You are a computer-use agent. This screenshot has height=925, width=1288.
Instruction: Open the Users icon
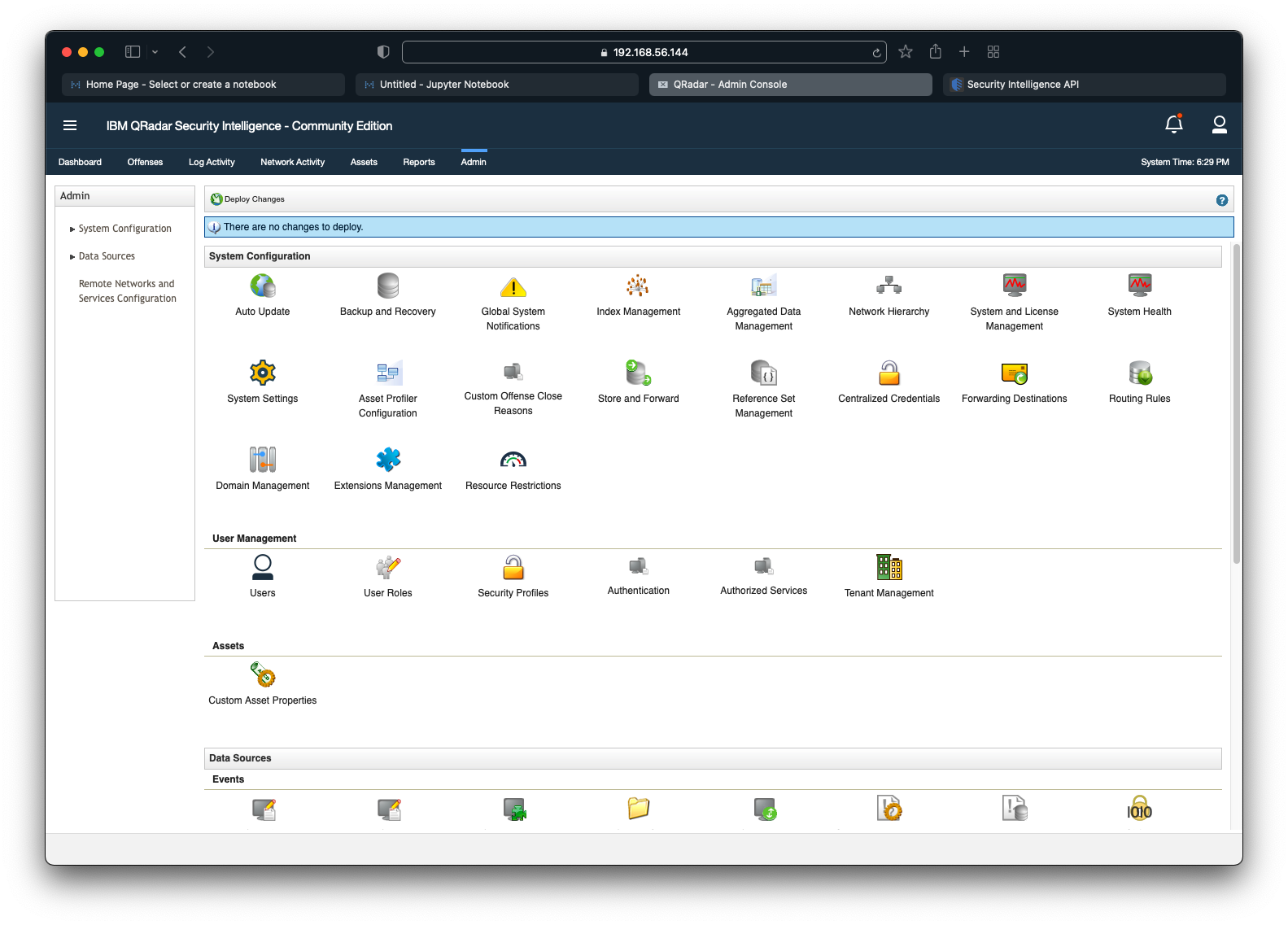[x=263, y=567]
